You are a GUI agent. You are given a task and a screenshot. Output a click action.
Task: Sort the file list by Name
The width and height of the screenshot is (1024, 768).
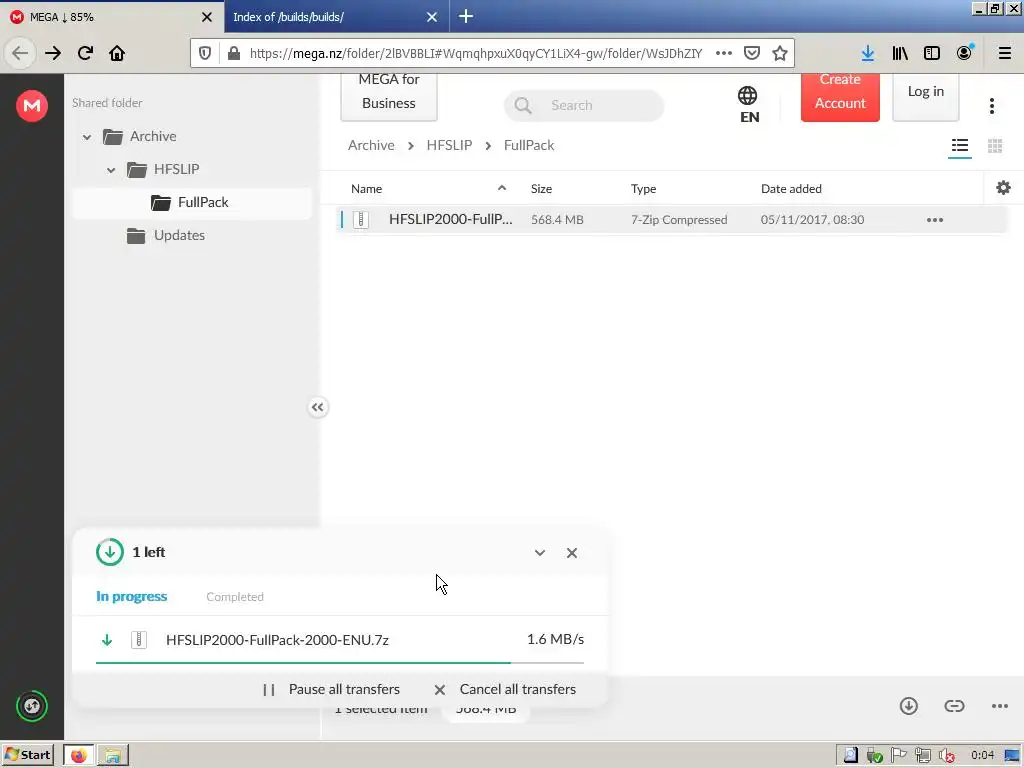coord(366,189)
